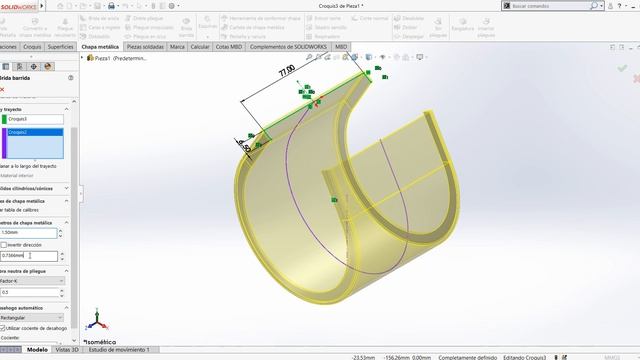Click the Convertir a chapa metálica tool
The width and height of the screenshot is (640, 360).
coord(35,27)
